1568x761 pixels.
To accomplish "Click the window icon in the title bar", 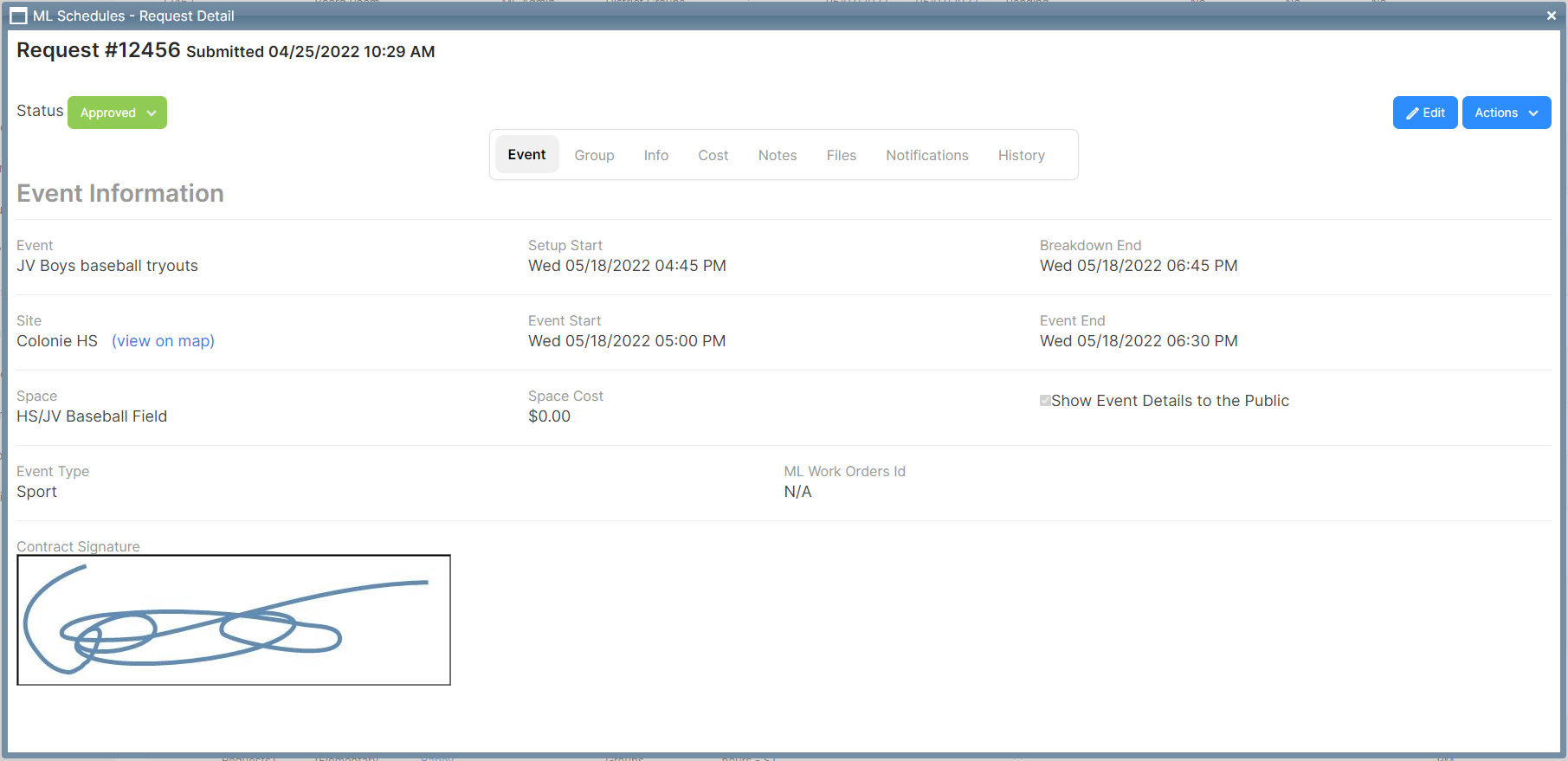I will (x=18, y=16).
